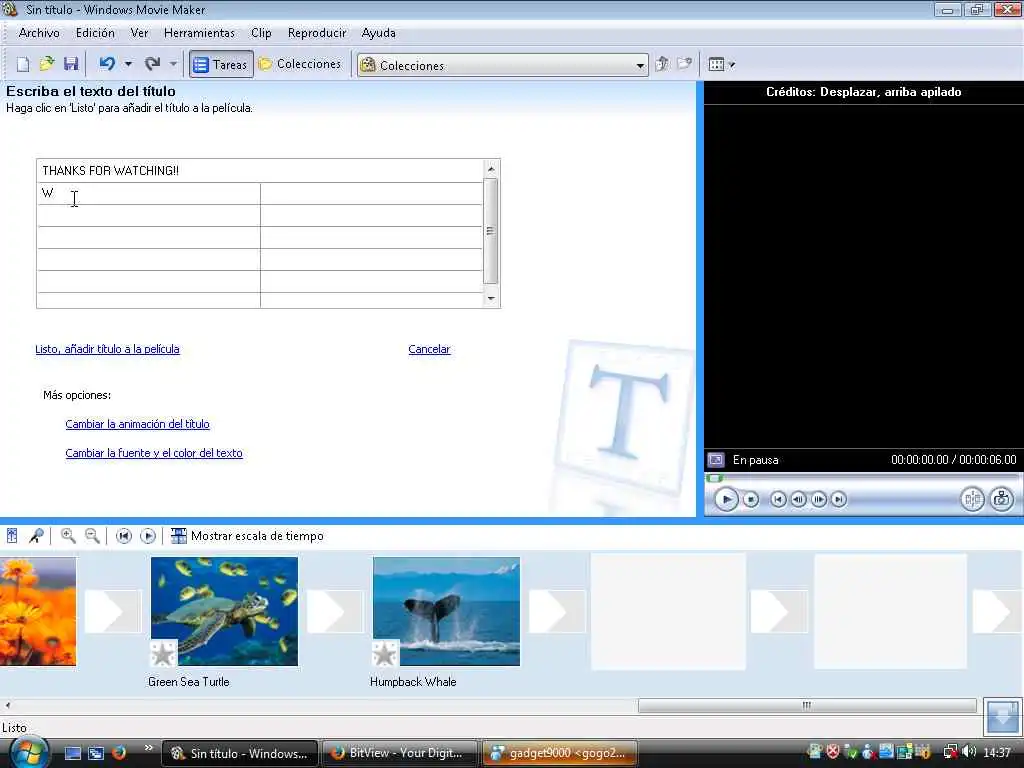The image size is (1024, 768).
Task: Take a picture from the preview
Action: pos(1001,500)
